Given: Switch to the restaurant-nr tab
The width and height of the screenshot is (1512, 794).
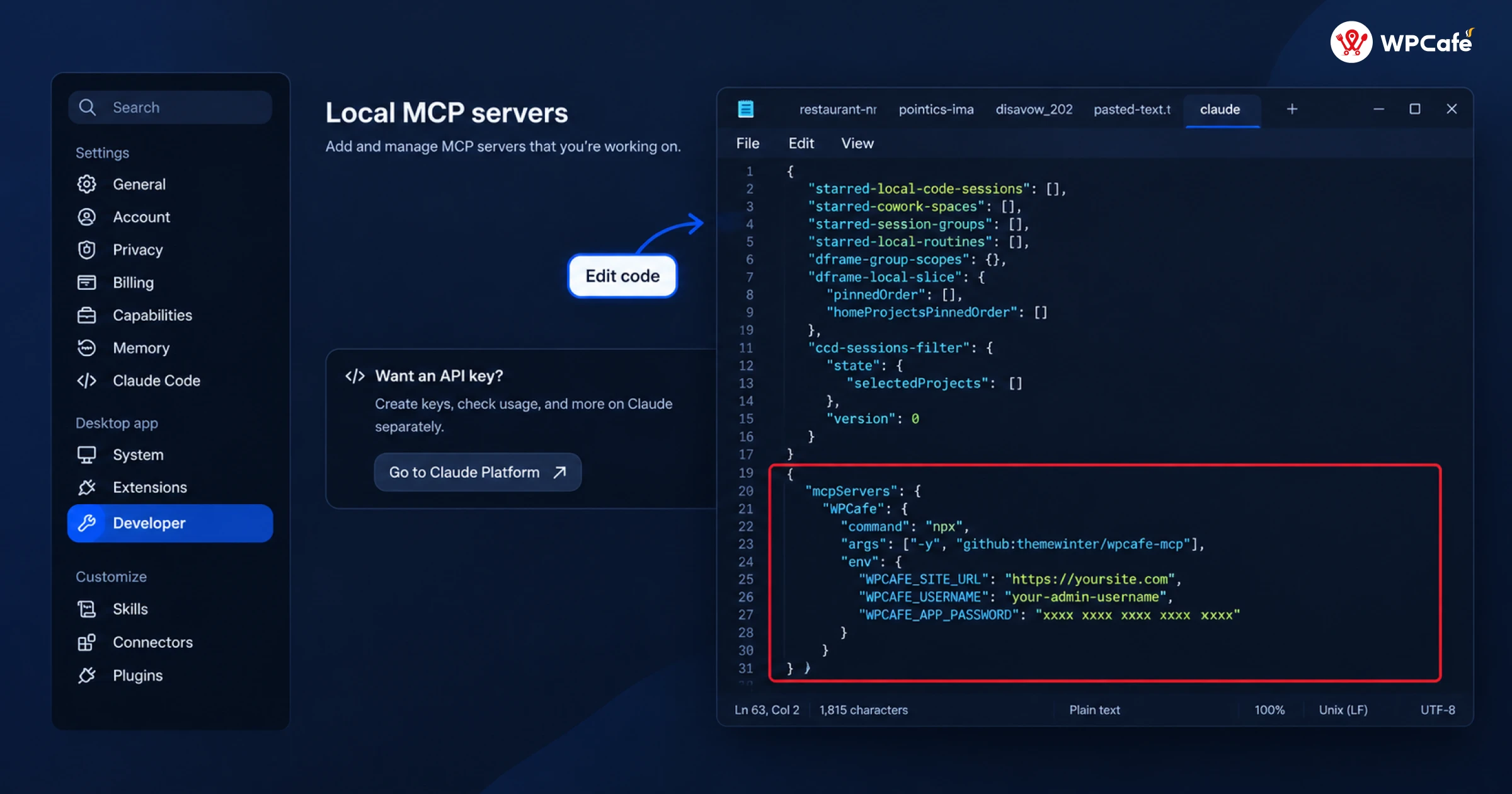Looking at the screenshot, I should click(838, 109).
